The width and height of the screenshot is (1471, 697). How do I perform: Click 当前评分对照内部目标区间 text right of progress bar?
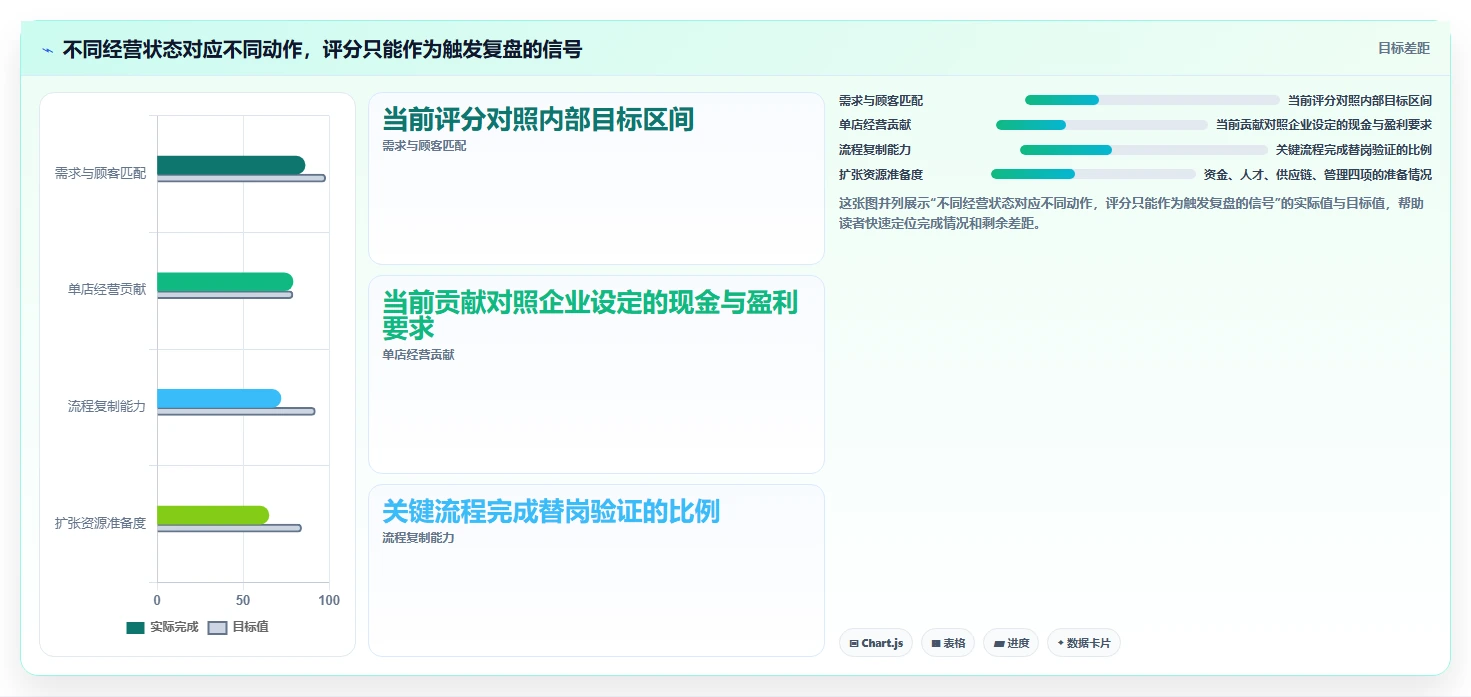click(x=1360, y=101)
